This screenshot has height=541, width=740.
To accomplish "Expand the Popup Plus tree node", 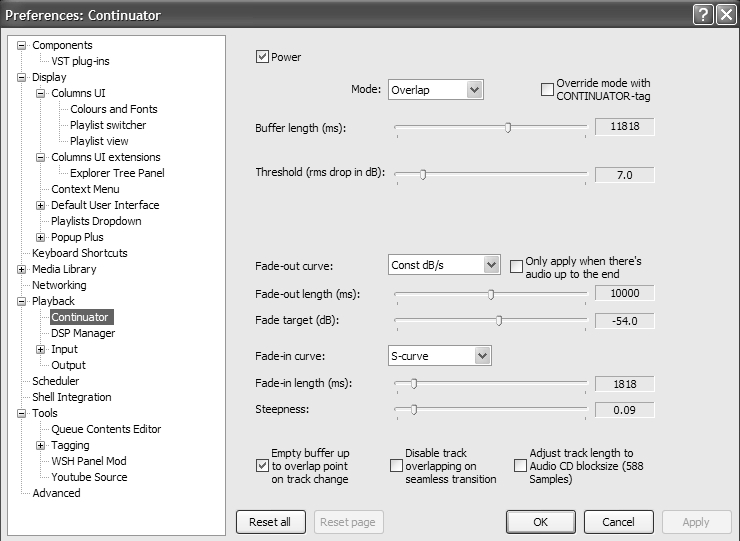I will (41, 237).
